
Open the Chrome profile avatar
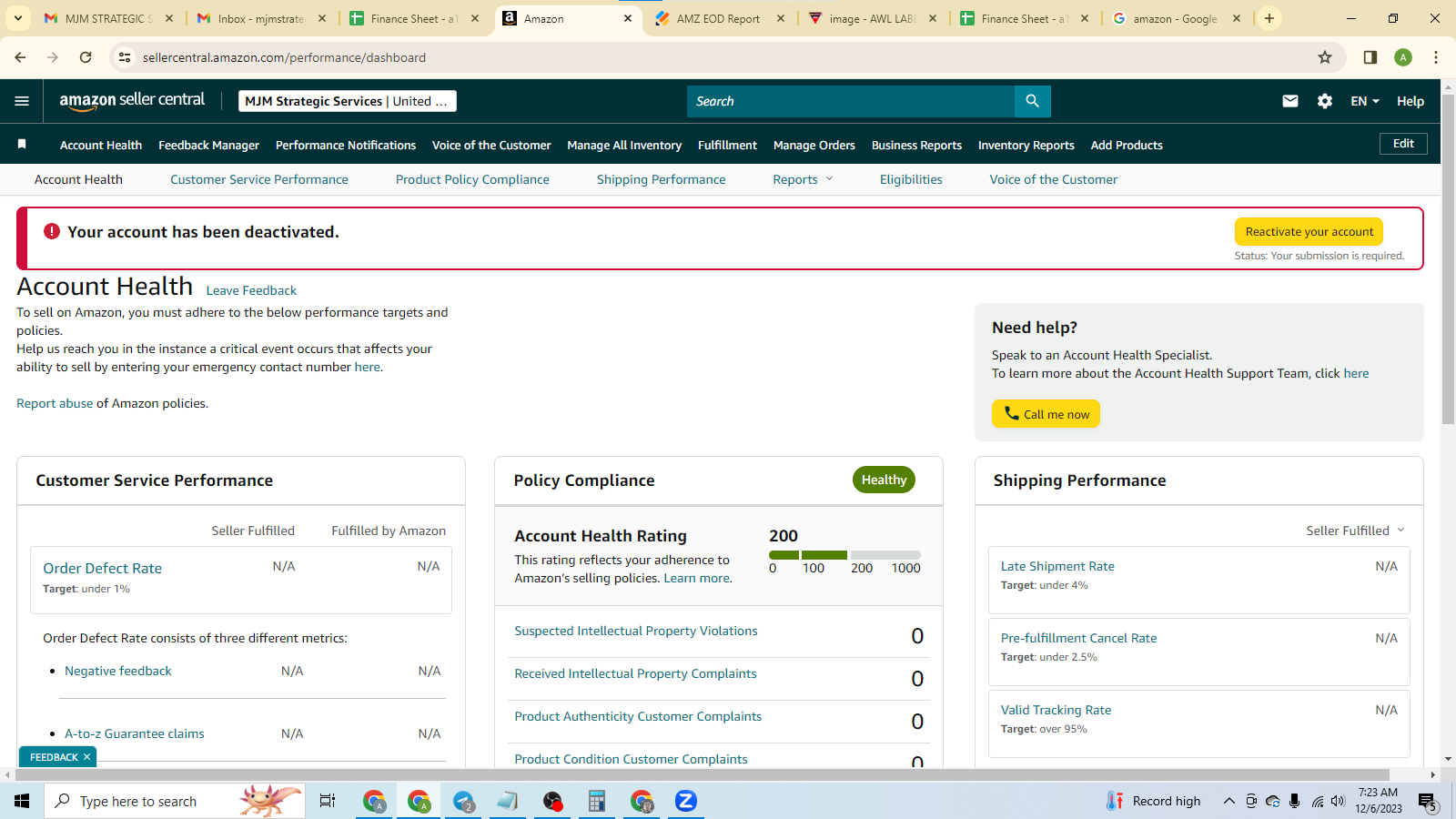(x=1403, y=57)
